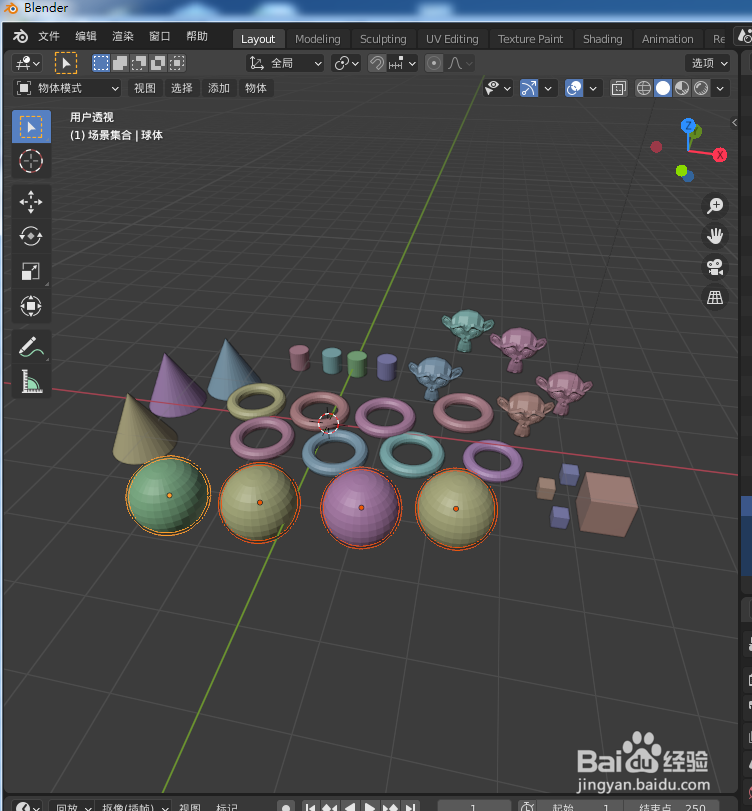Select the Annotate tool
The height and width of the screenshot is (811, 752).
tap(31, 347)
